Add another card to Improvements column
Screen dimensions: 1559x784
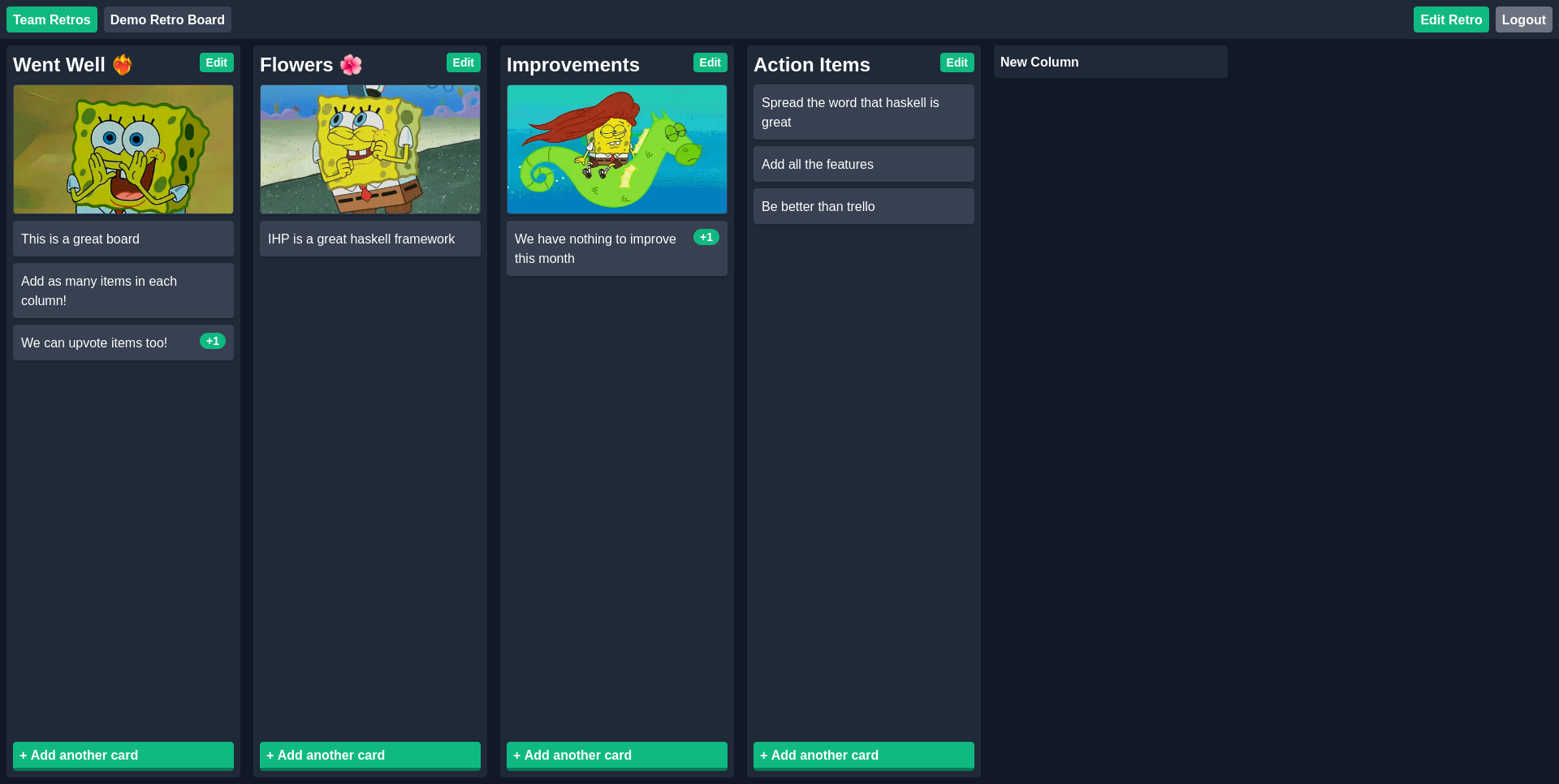tap(617, 755)
